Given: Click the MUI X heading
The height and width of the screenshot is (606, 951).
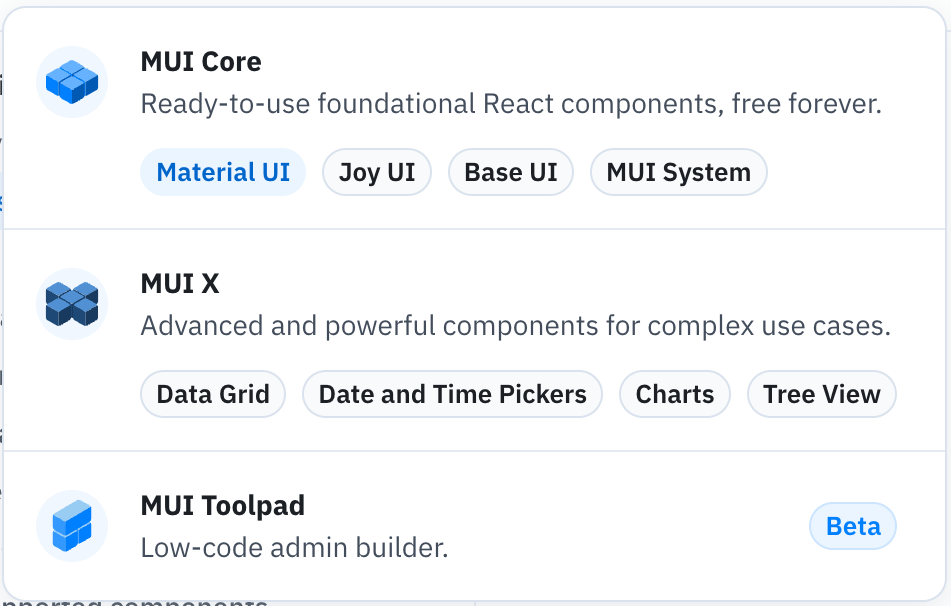Looking at the screenshot, I should [180, 284].
